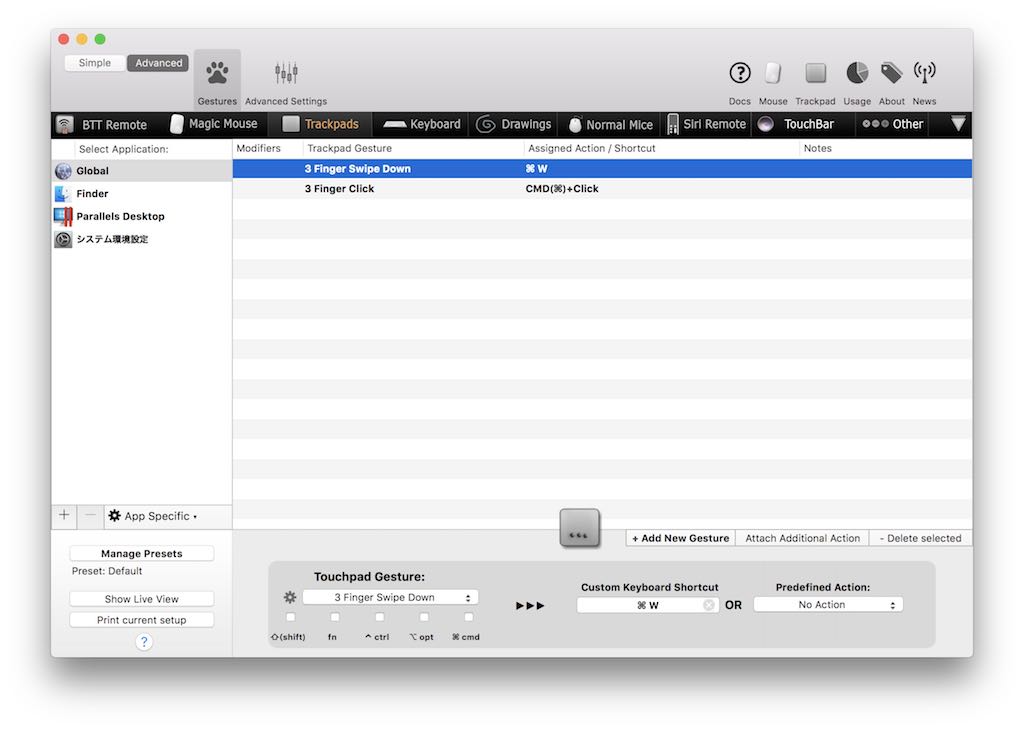Click Attach Additional Action button
The image size is (1024, 730).
click(x=803, y=538)
